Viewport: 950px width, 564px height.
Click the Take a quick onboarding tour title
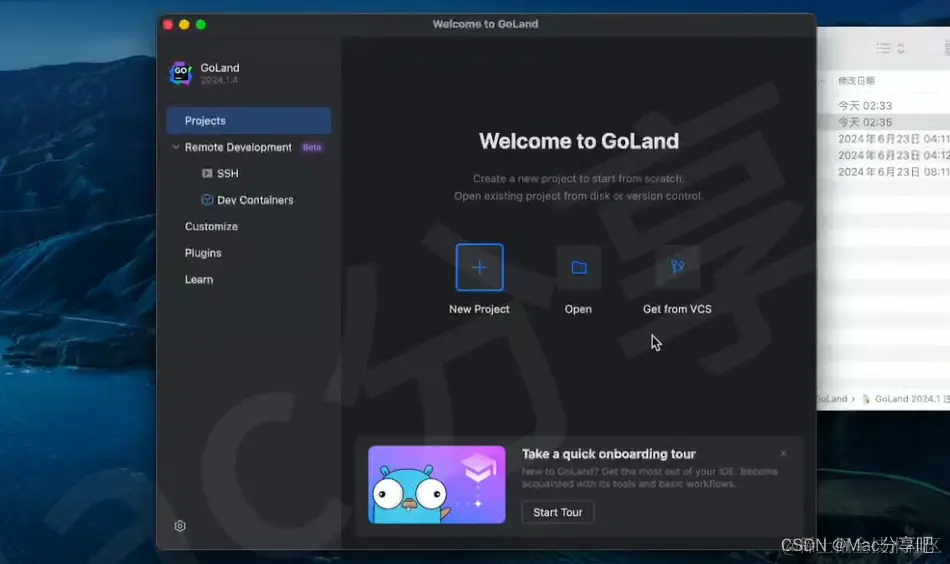point(609,454)
